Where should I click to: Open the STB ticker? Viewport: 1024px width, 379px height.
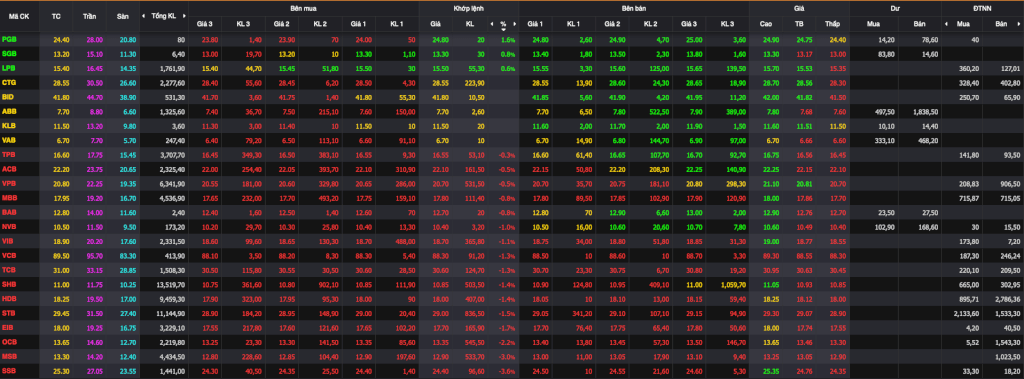(9, 312)
